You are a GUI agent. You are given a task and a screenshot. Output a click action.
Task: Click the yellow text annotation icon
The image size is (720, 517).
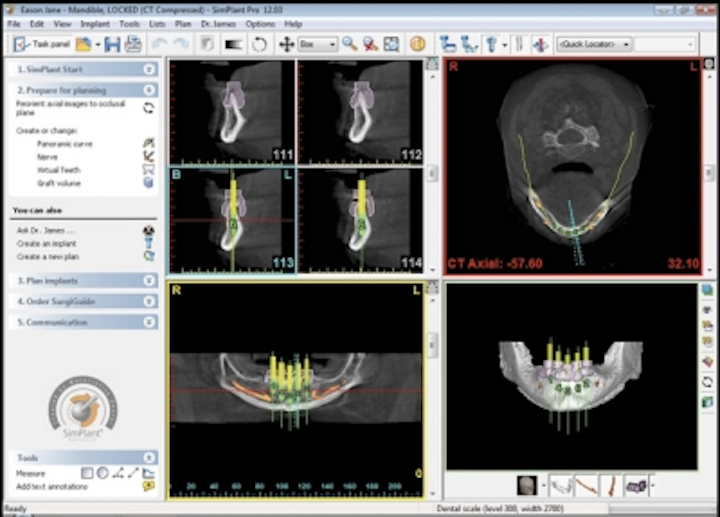pyautogui.click(x=148, y=486)
